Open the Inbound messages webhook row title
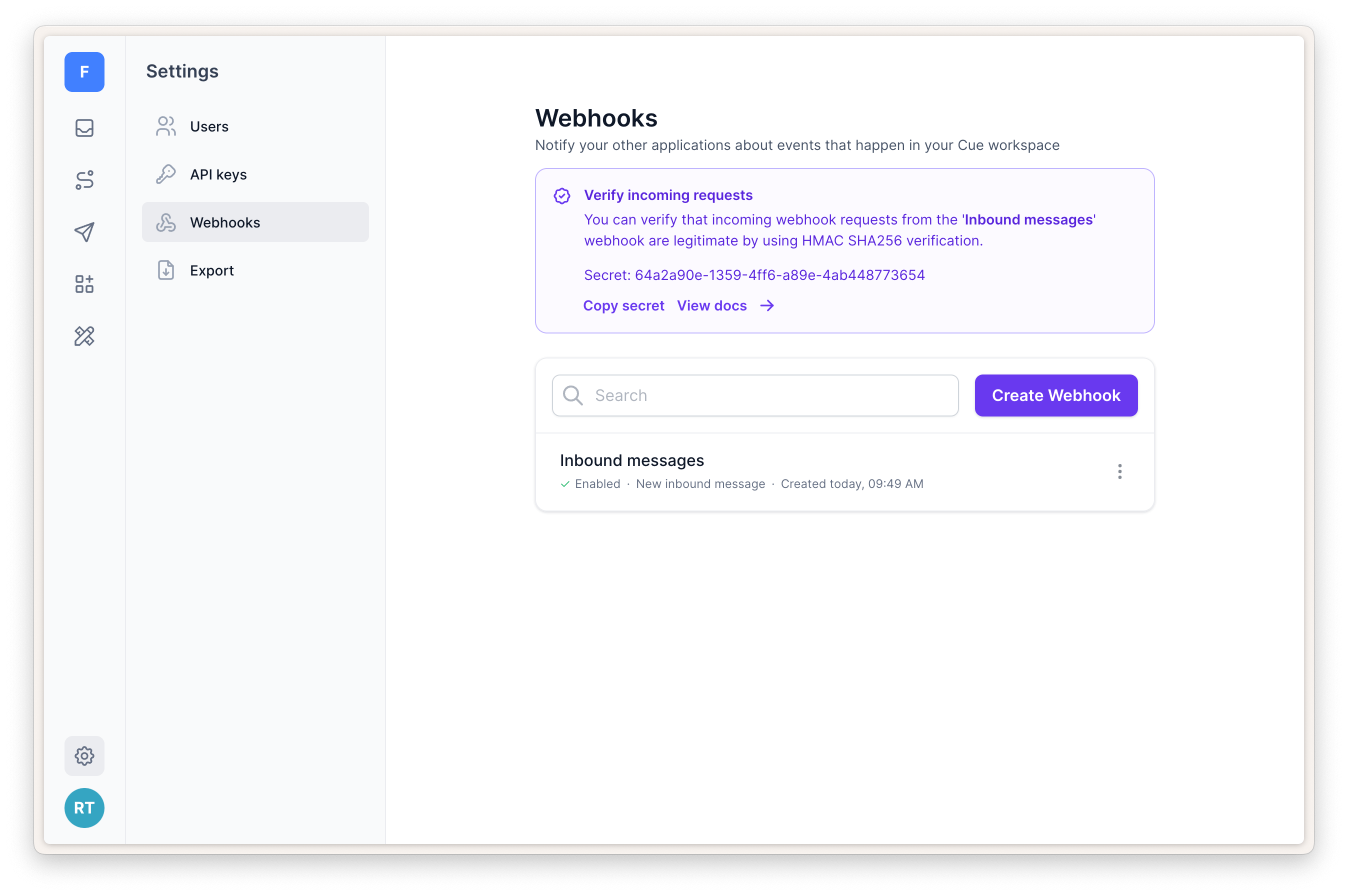Image resolution: width=1348 pixels, height=896 pixels. 631,460
